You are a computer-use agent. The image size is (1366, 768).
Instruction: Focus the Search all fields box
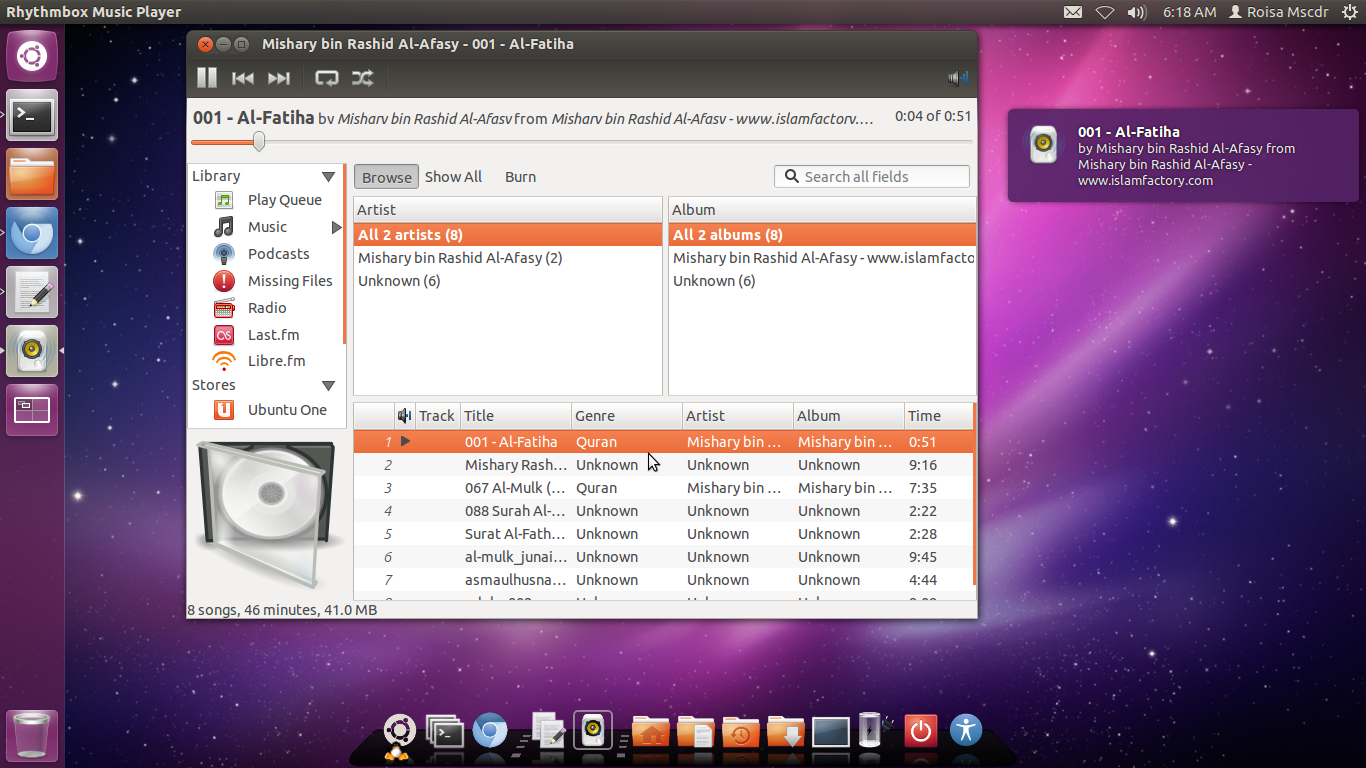pyautogui.click(x=872, y=176)
